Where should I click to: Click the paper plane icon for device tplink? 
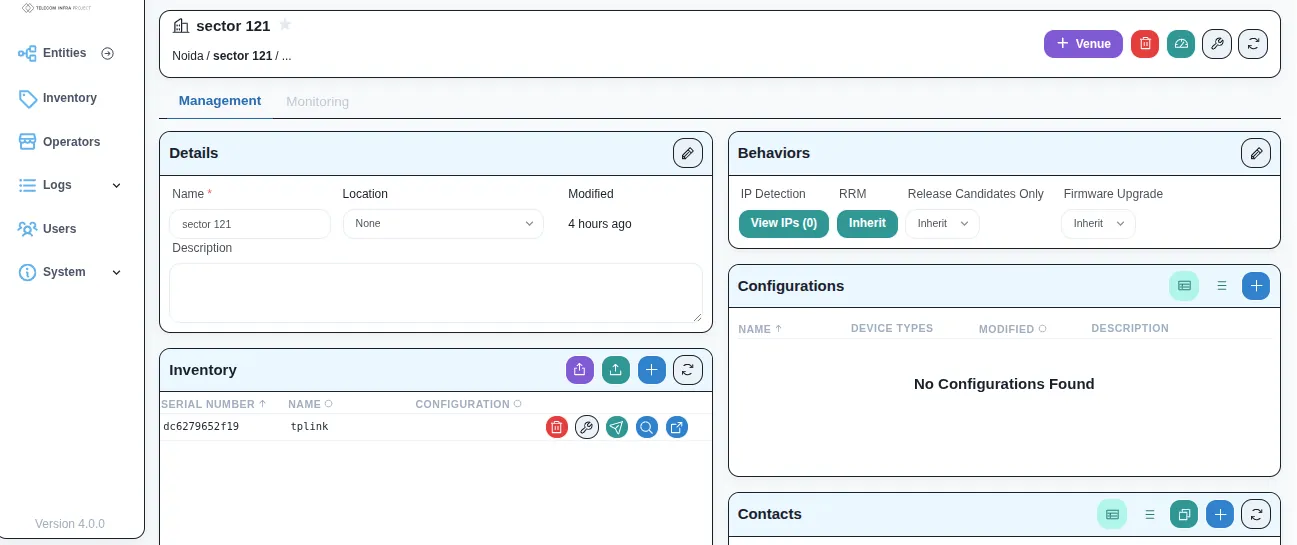tap(617, 428)
